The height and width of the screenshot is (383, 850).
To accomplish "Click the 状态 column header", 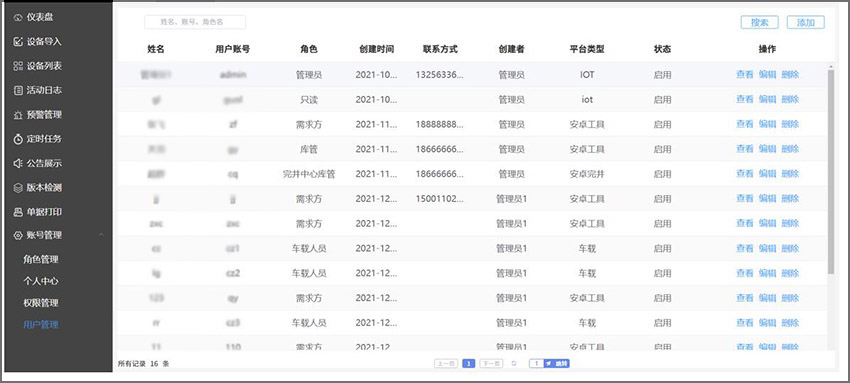I will click(x=662, y=49).
